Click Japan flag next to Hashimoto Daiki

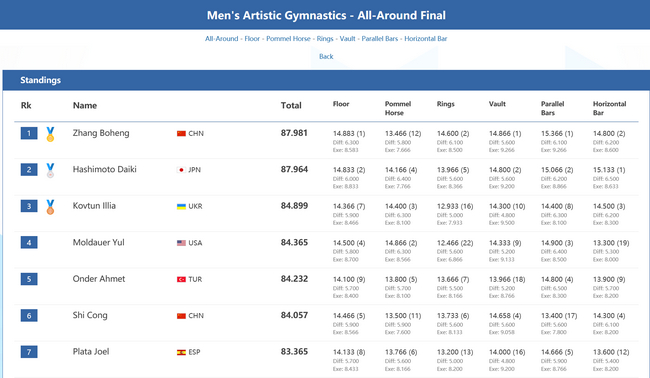point(181,170)
